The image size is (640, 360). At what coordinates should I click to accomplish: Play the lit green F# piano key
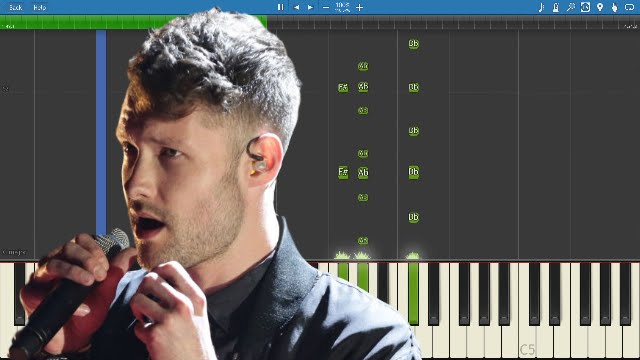[343, 271]
